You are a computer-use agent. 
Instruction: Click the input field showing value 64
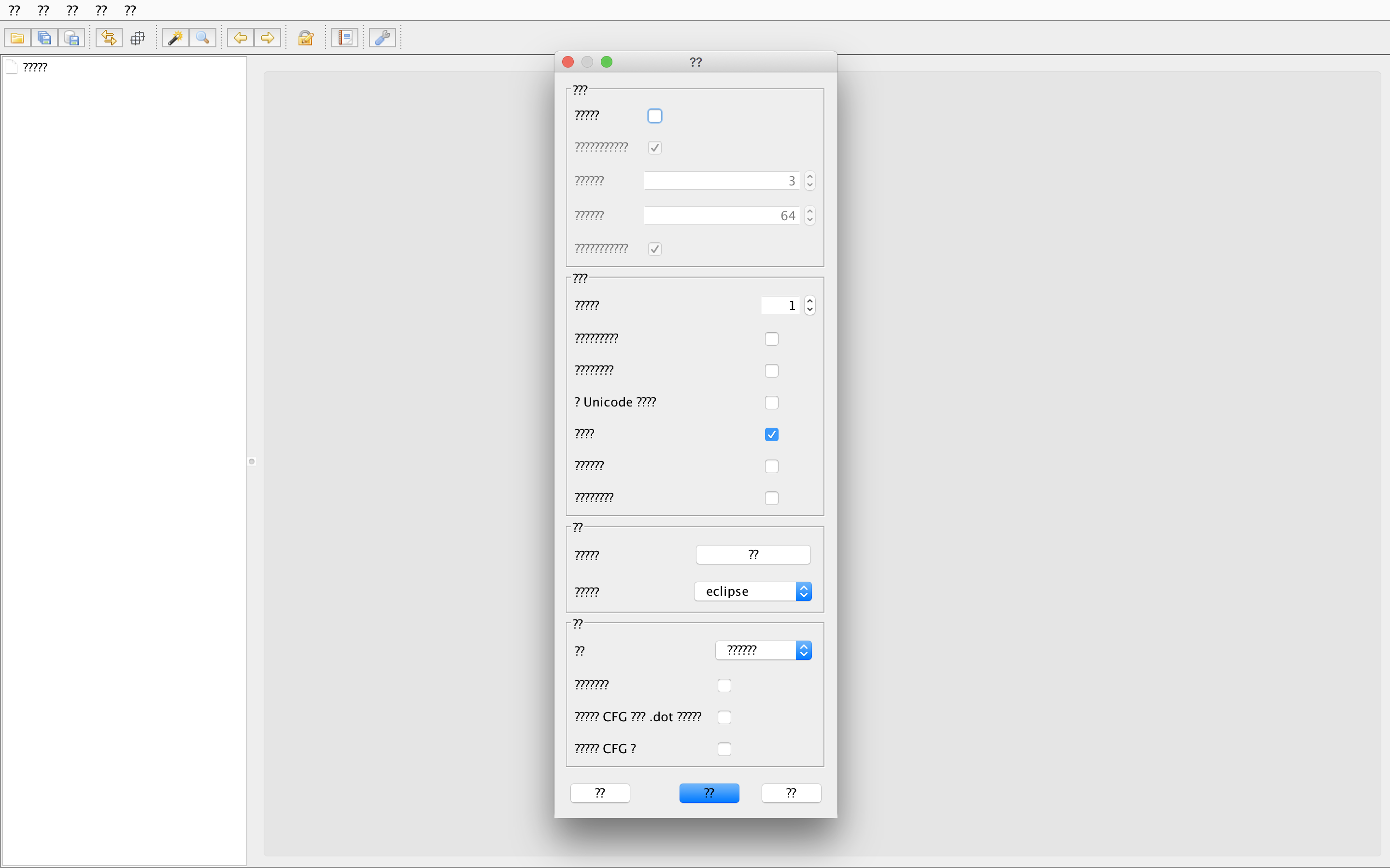click(721, 215)
